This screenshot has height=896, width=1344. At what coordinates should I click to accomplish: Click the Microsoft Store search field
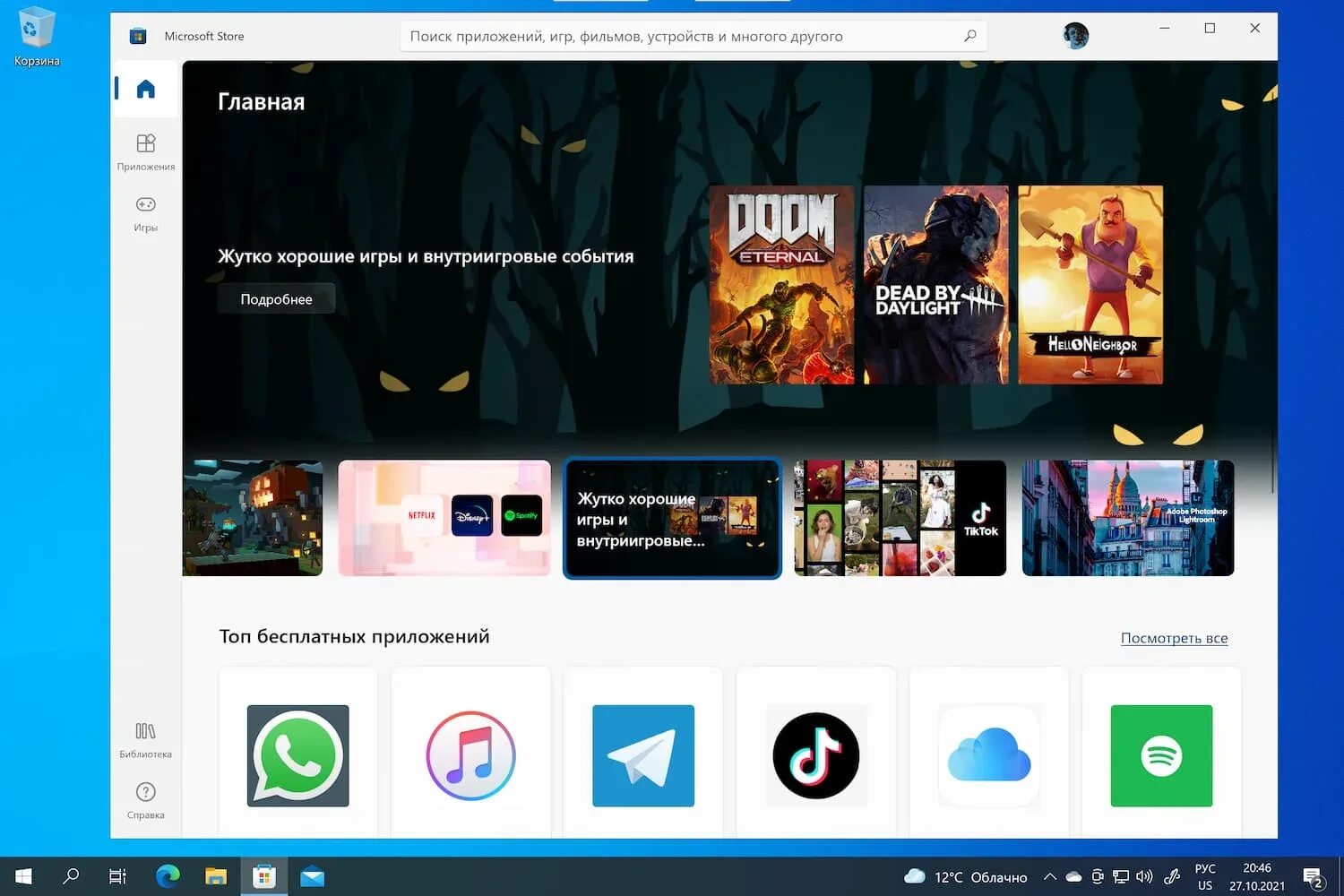(694, 36)
